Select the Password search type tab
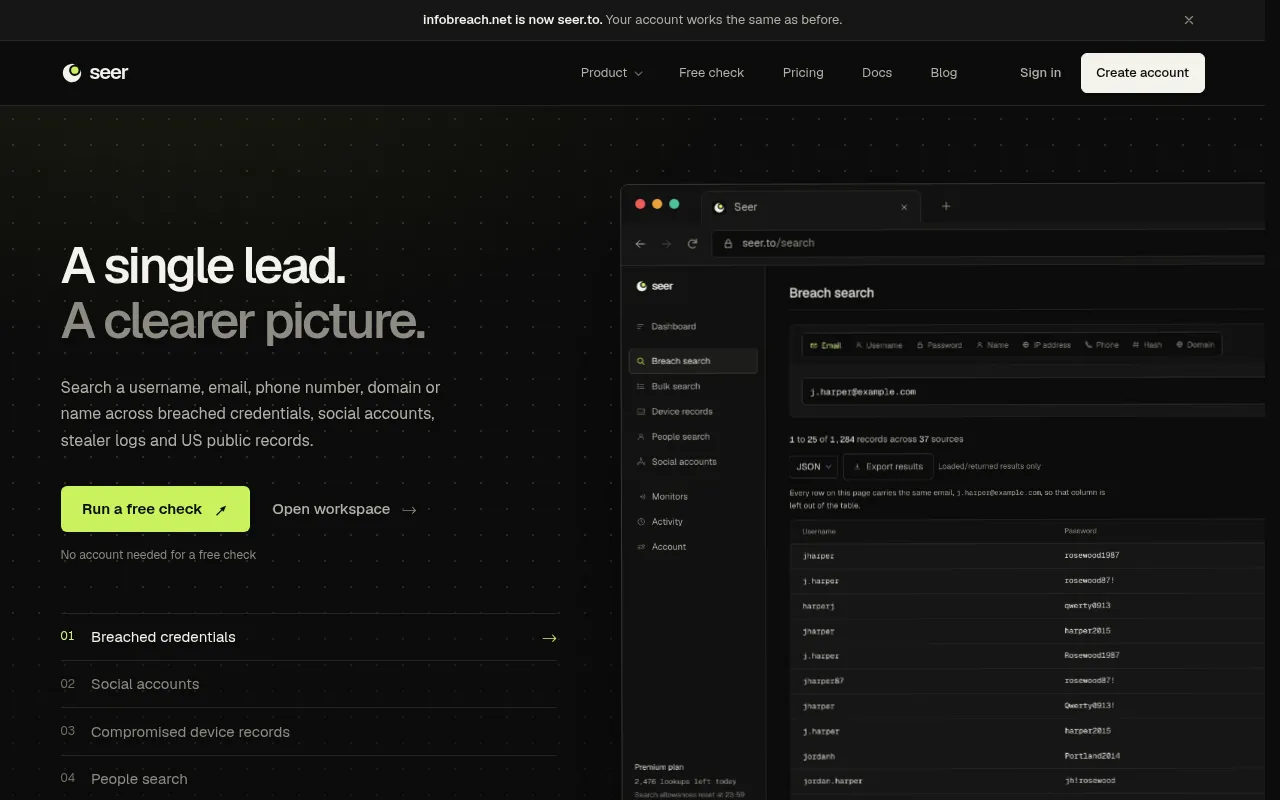This screenshot has height=800, width=1280. (938, 345)
